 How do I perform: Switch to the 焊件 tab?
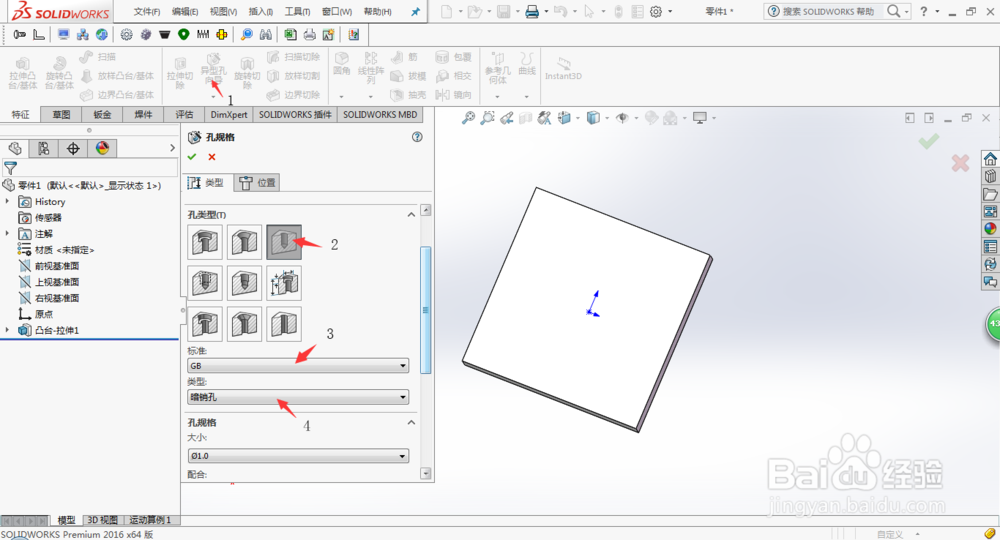point(143,115)
